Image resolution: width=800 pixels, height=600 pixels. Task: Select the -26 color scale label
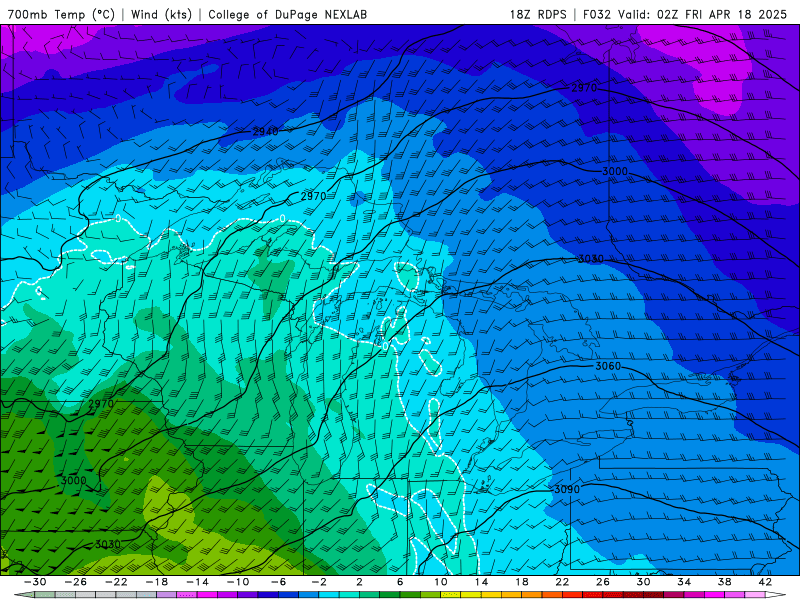coord(76,582)
